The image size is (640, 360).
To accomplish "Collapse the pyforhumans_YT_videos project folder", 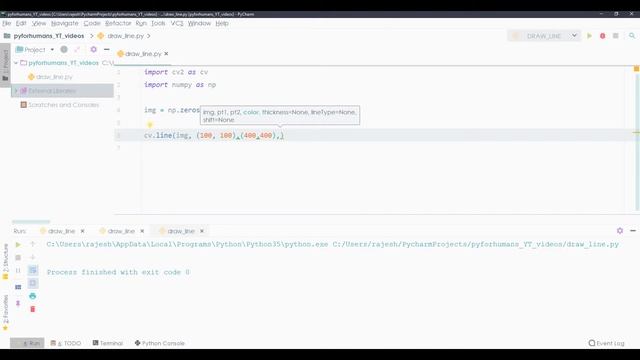I will 16,63.
